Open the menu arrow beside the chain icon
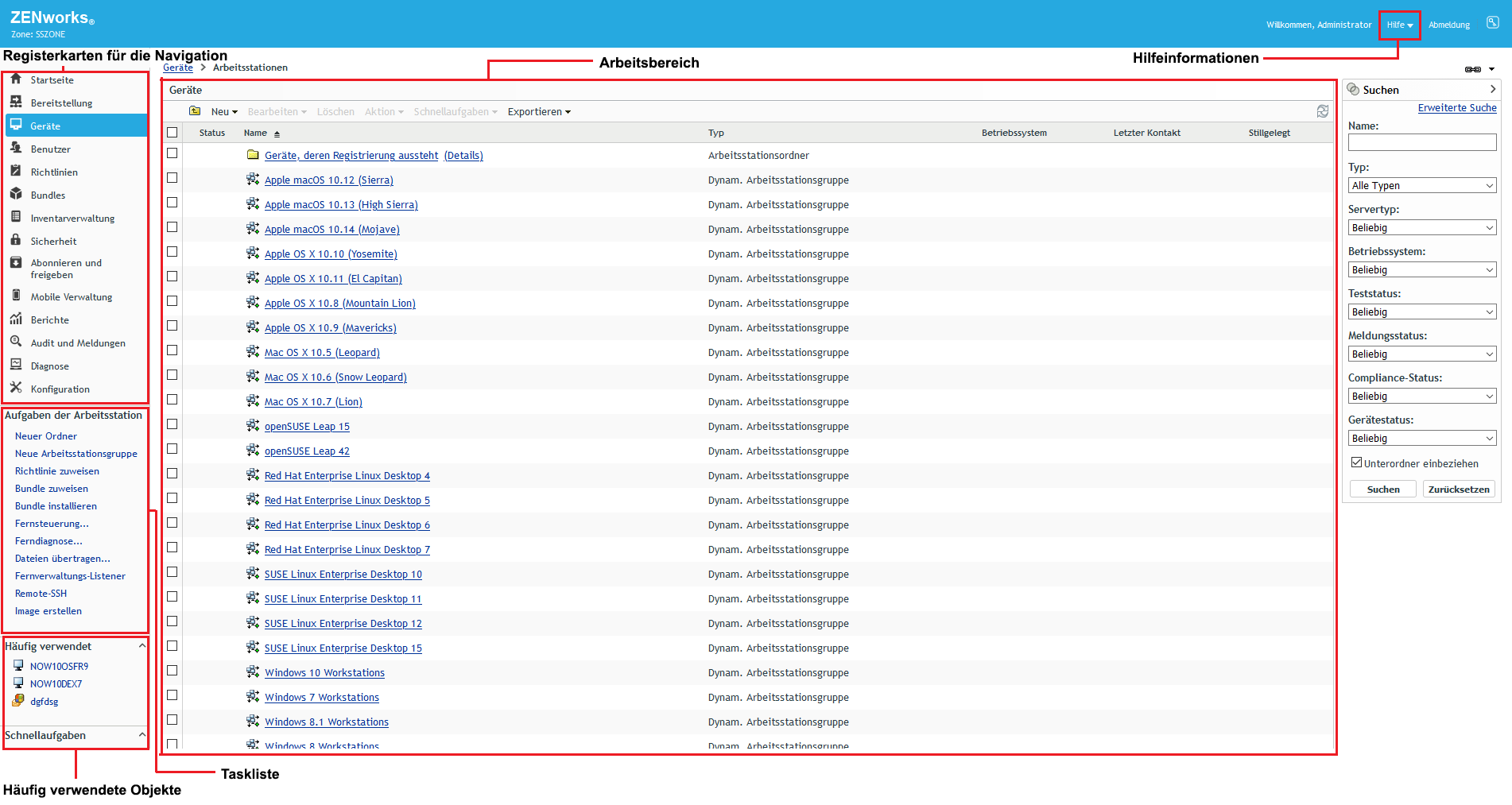1512x805 pixels. 1491,69
